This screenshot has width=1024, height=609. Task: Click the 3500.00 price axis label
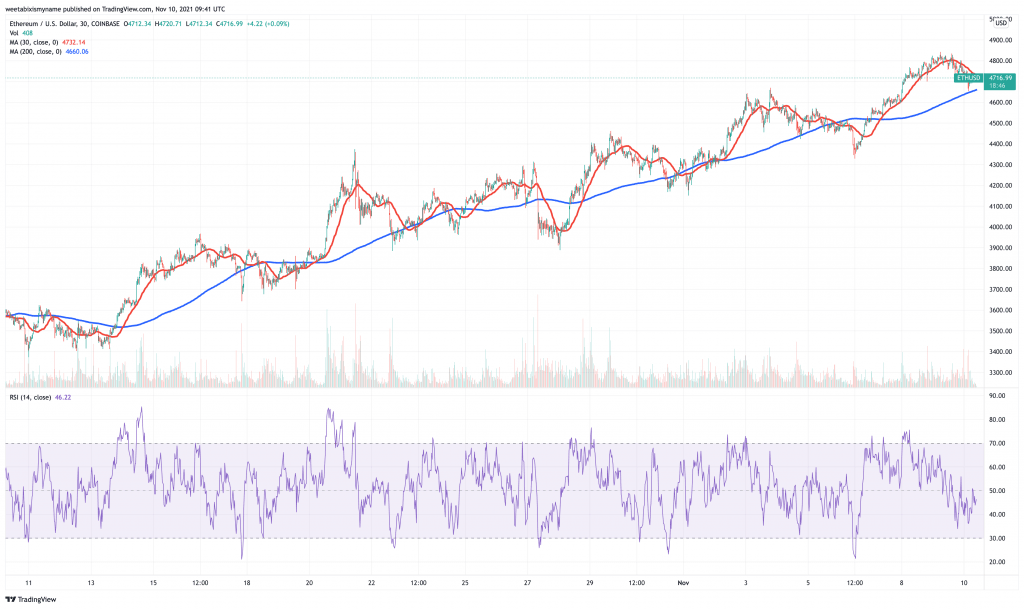[1000, 332]
